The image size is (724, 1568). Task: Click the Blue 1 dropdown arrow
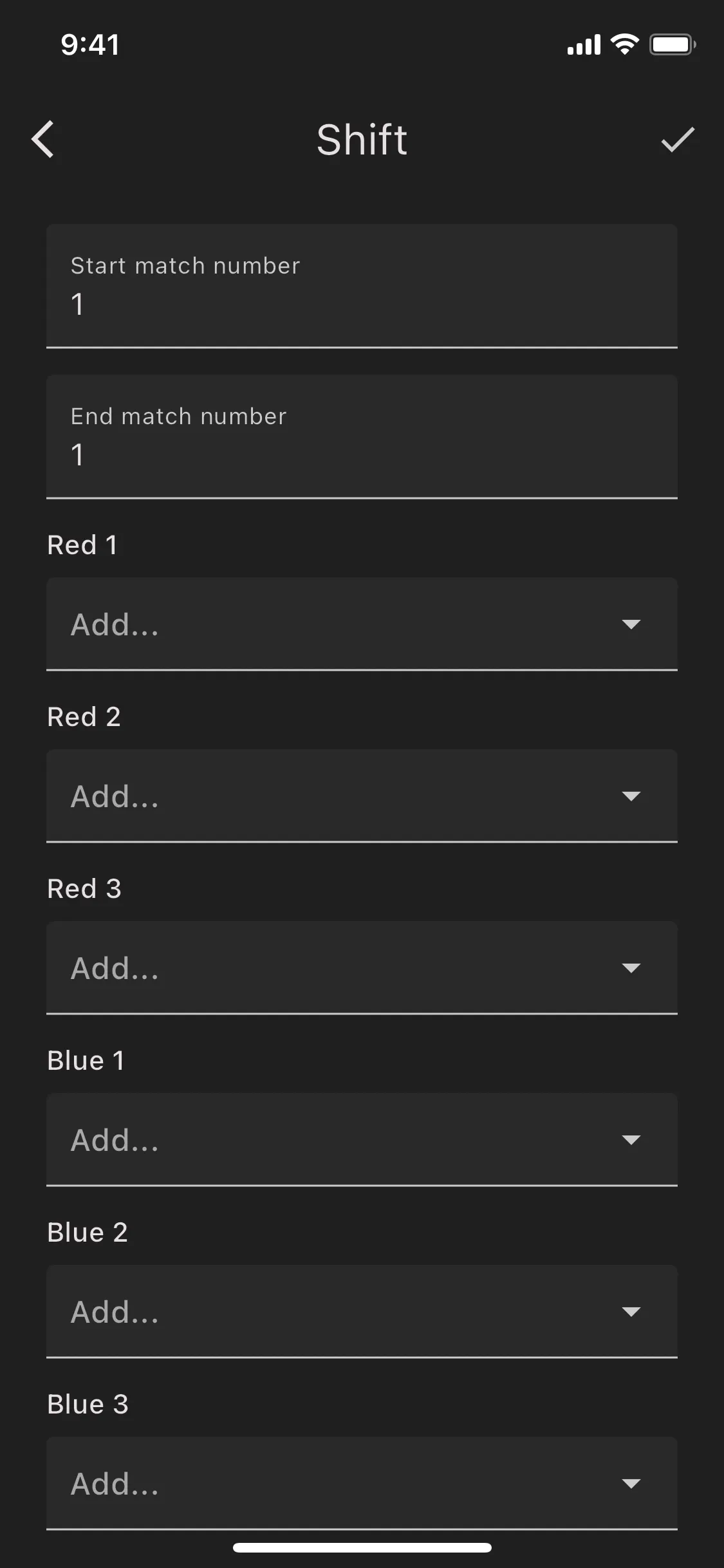point(631,1139)
